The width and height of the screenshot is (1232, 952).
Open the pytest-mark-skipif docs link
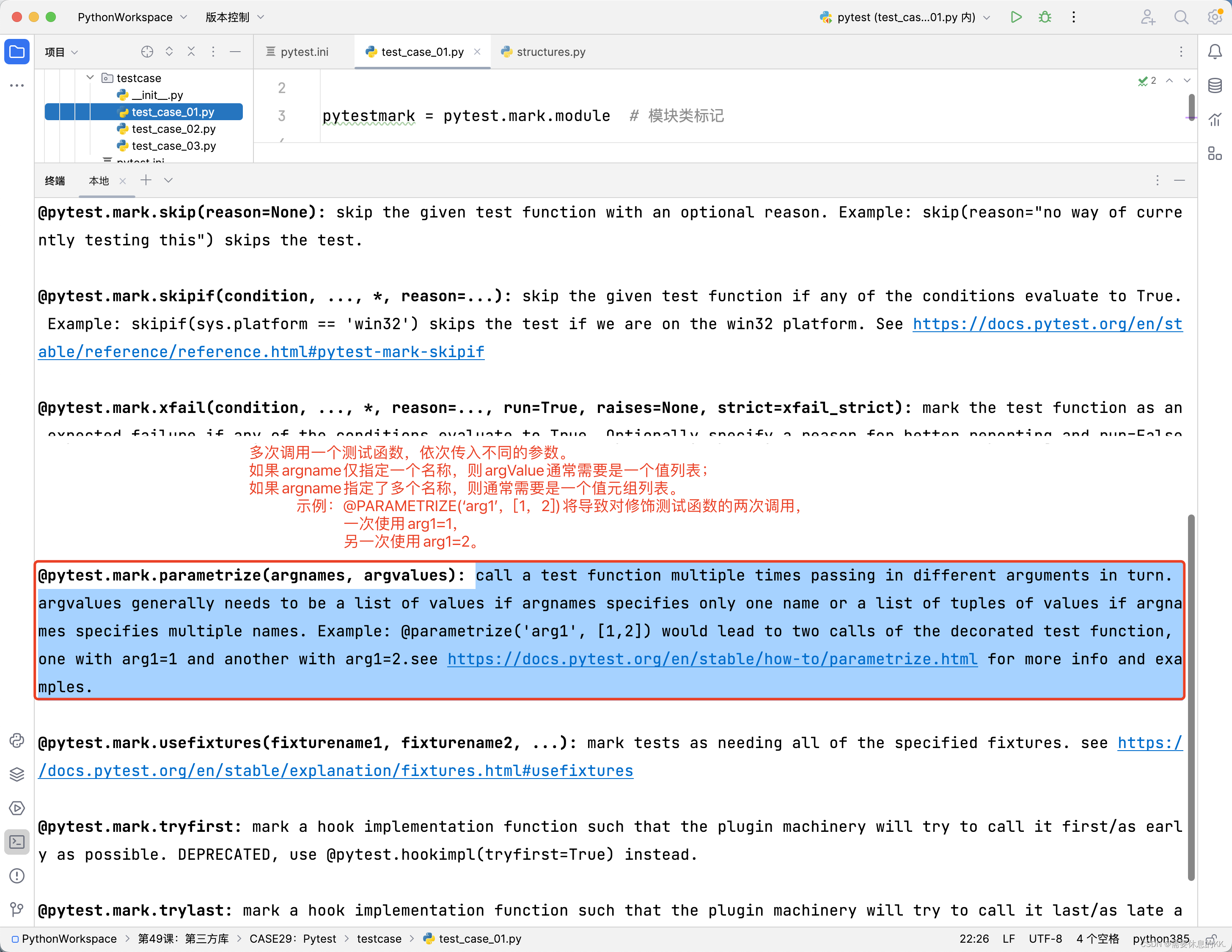coord(261,351)
